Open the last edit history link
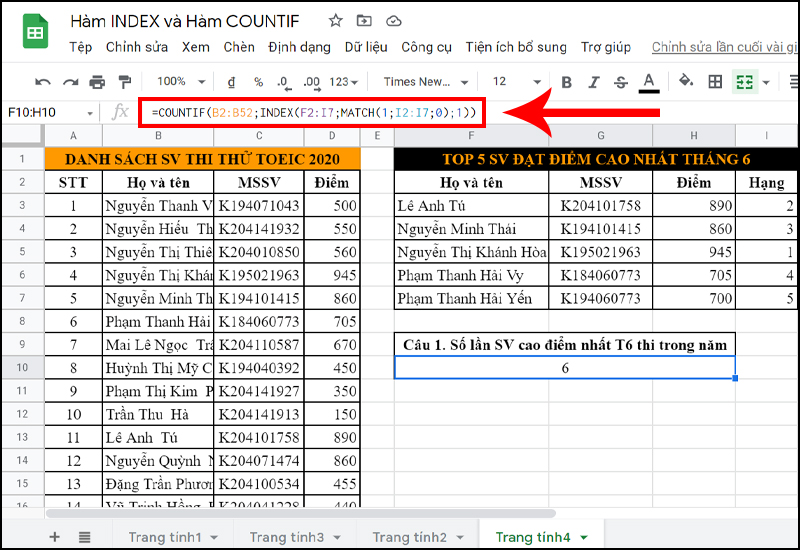800x550 pixels. [x=724, y=47]
